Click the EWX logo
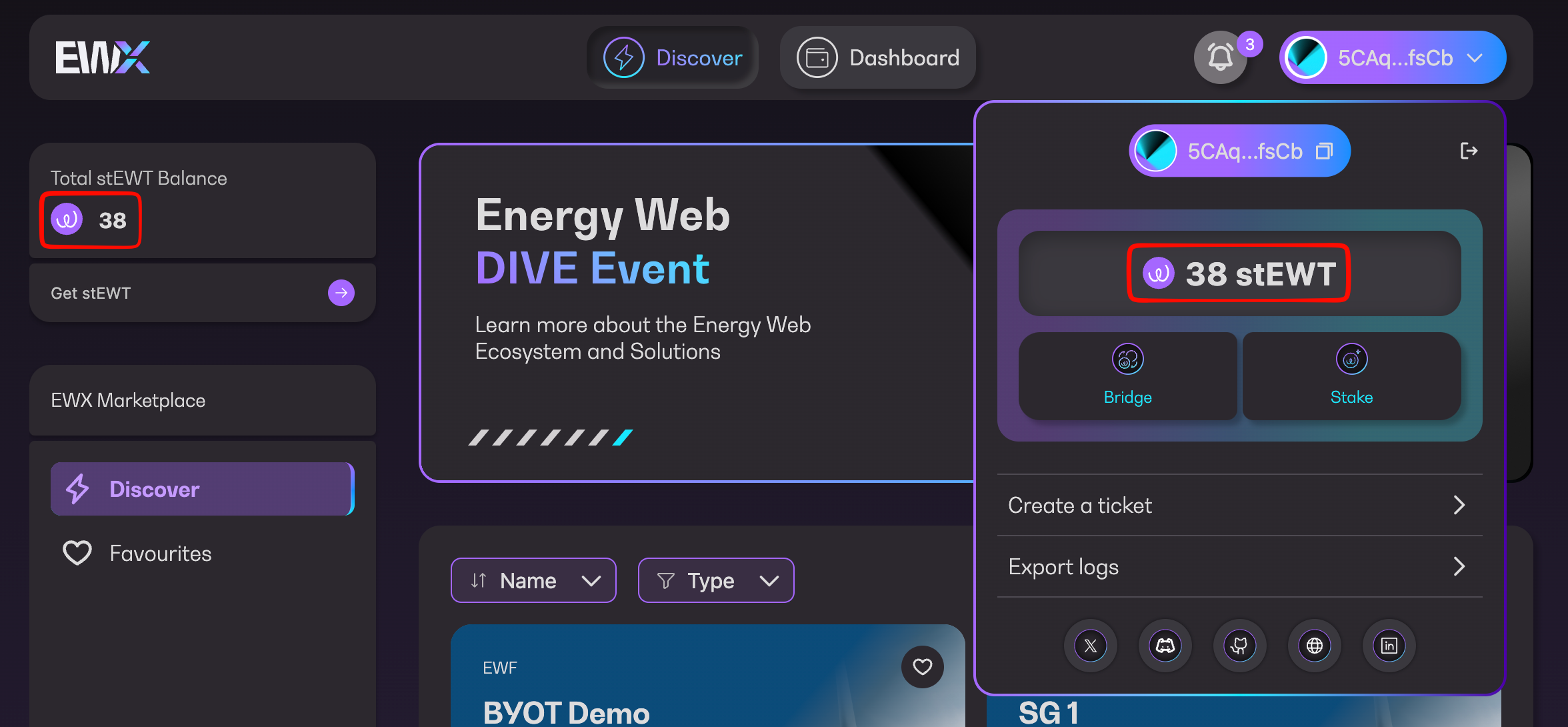 click(x=103, y=58)
